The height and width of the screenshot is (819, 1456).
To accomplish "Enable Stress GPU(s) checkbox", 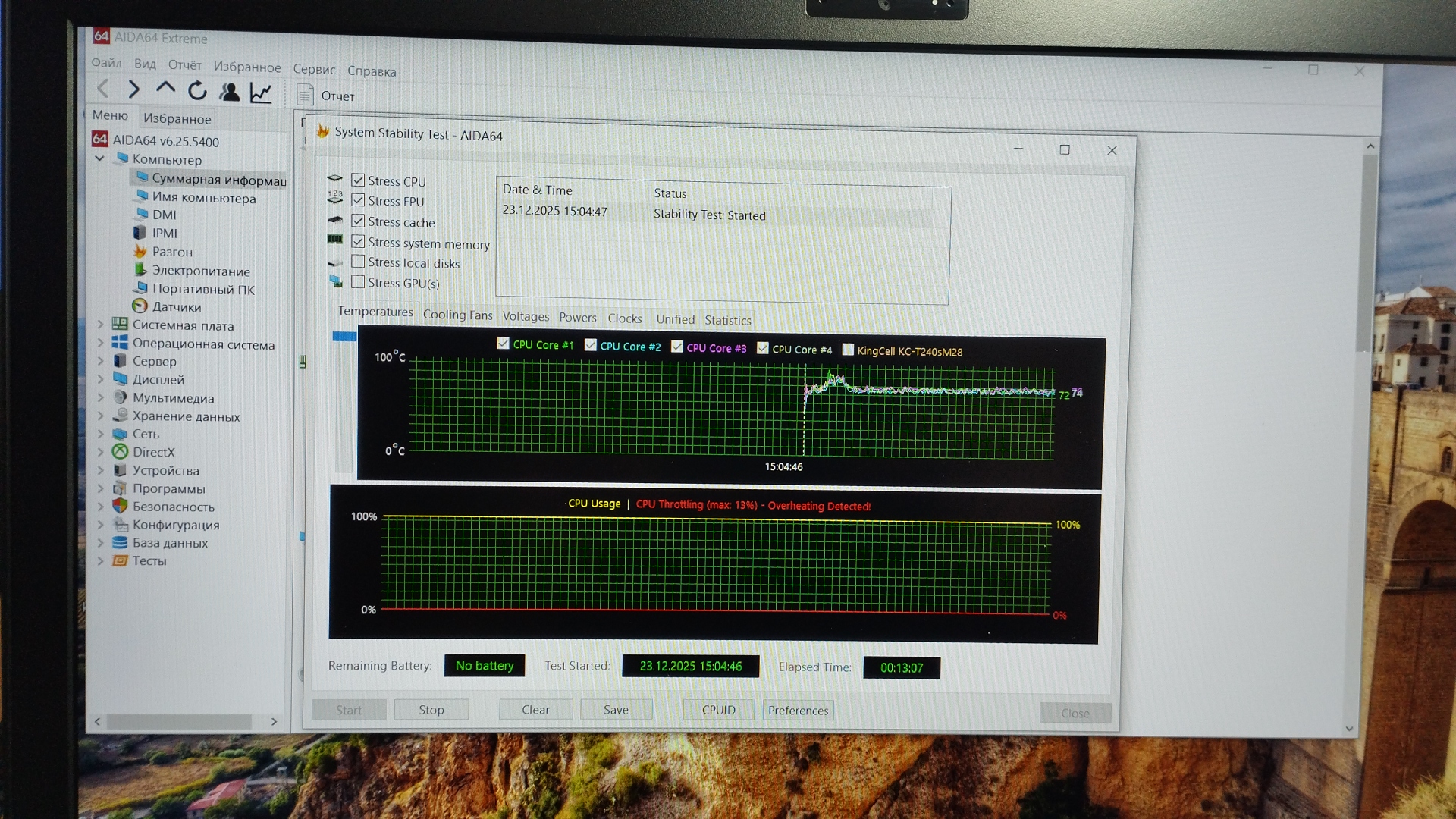I will (358, 282).
